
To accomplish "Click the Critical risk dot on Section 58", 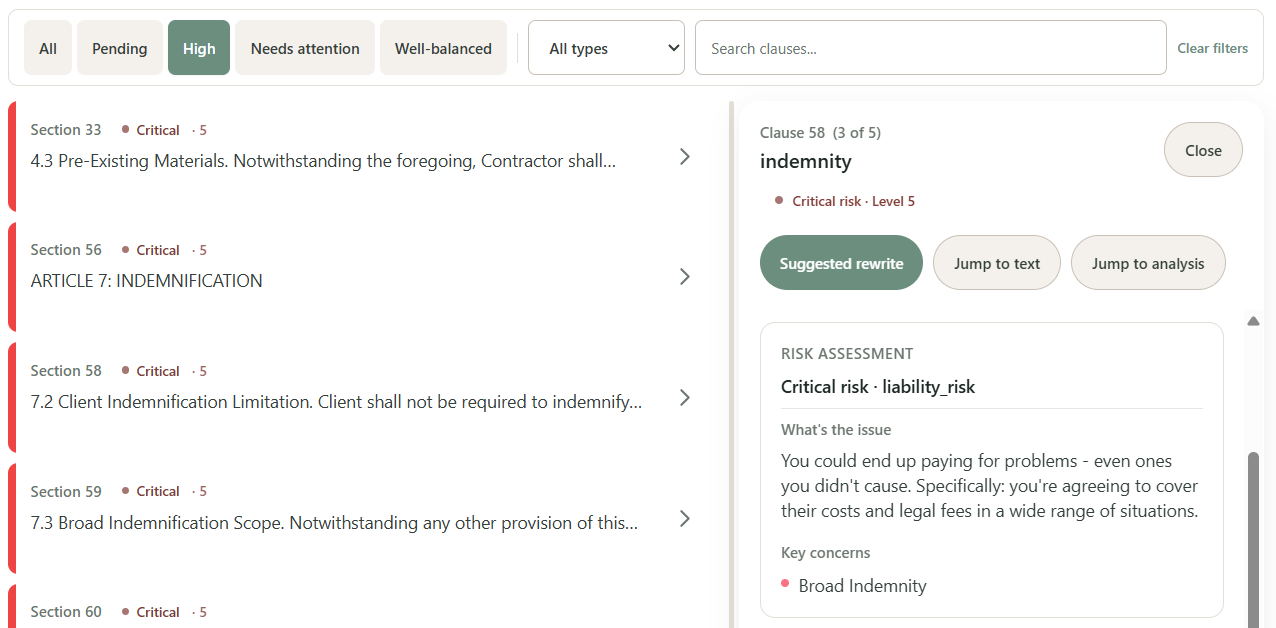I will coord(125,370).
